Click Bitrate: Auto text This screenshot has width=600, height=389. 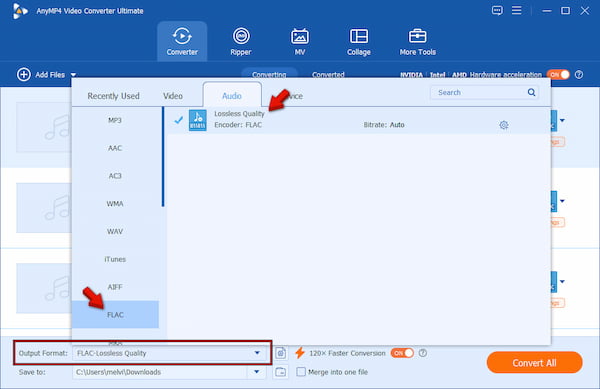pos(384,125)
